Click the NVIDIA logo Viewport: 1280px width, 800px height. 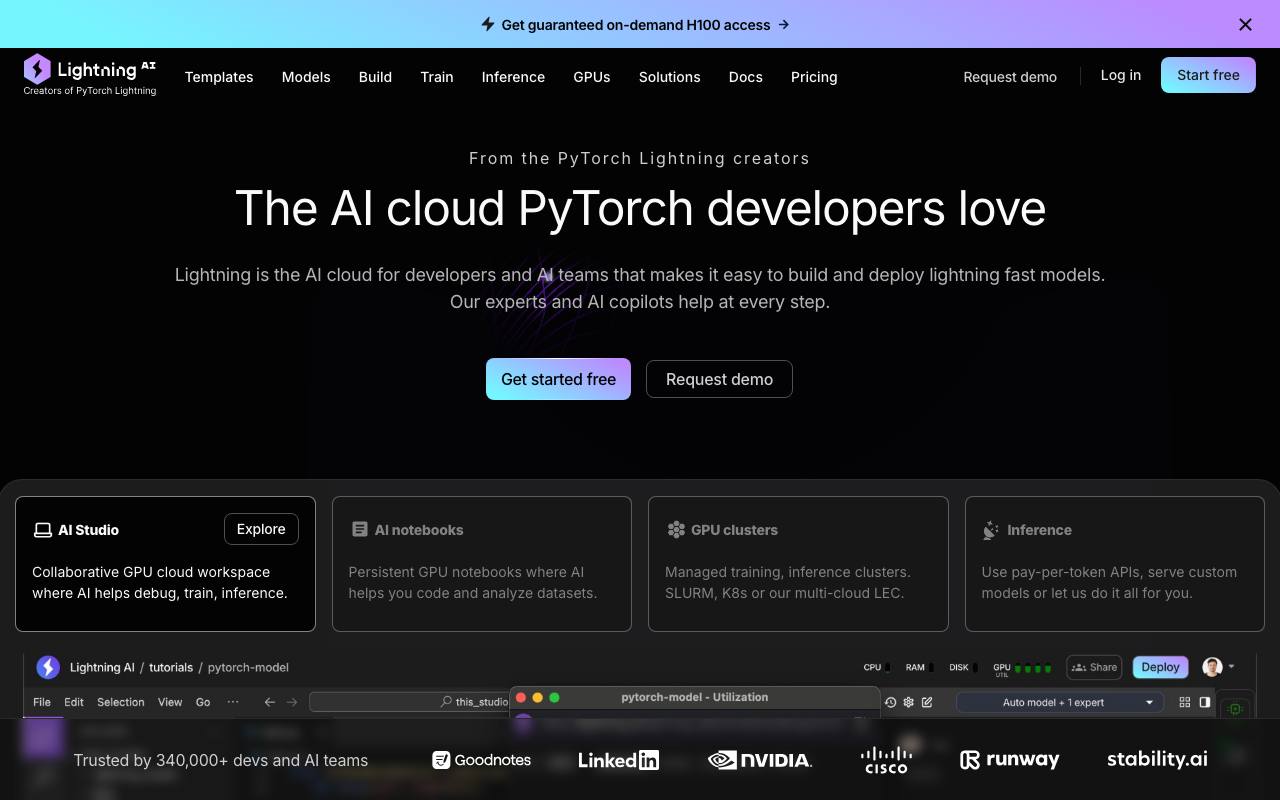point(760,760)
